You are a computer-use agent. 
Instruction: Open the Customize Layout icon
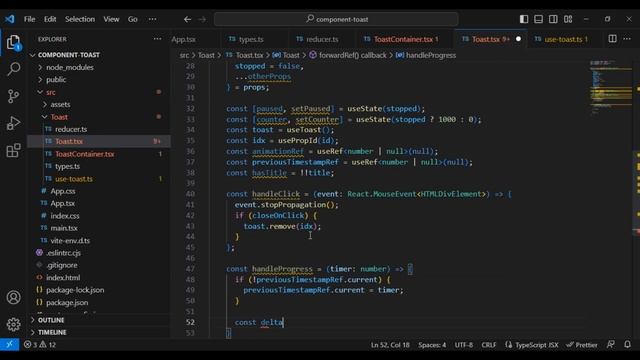pos(568,19)
